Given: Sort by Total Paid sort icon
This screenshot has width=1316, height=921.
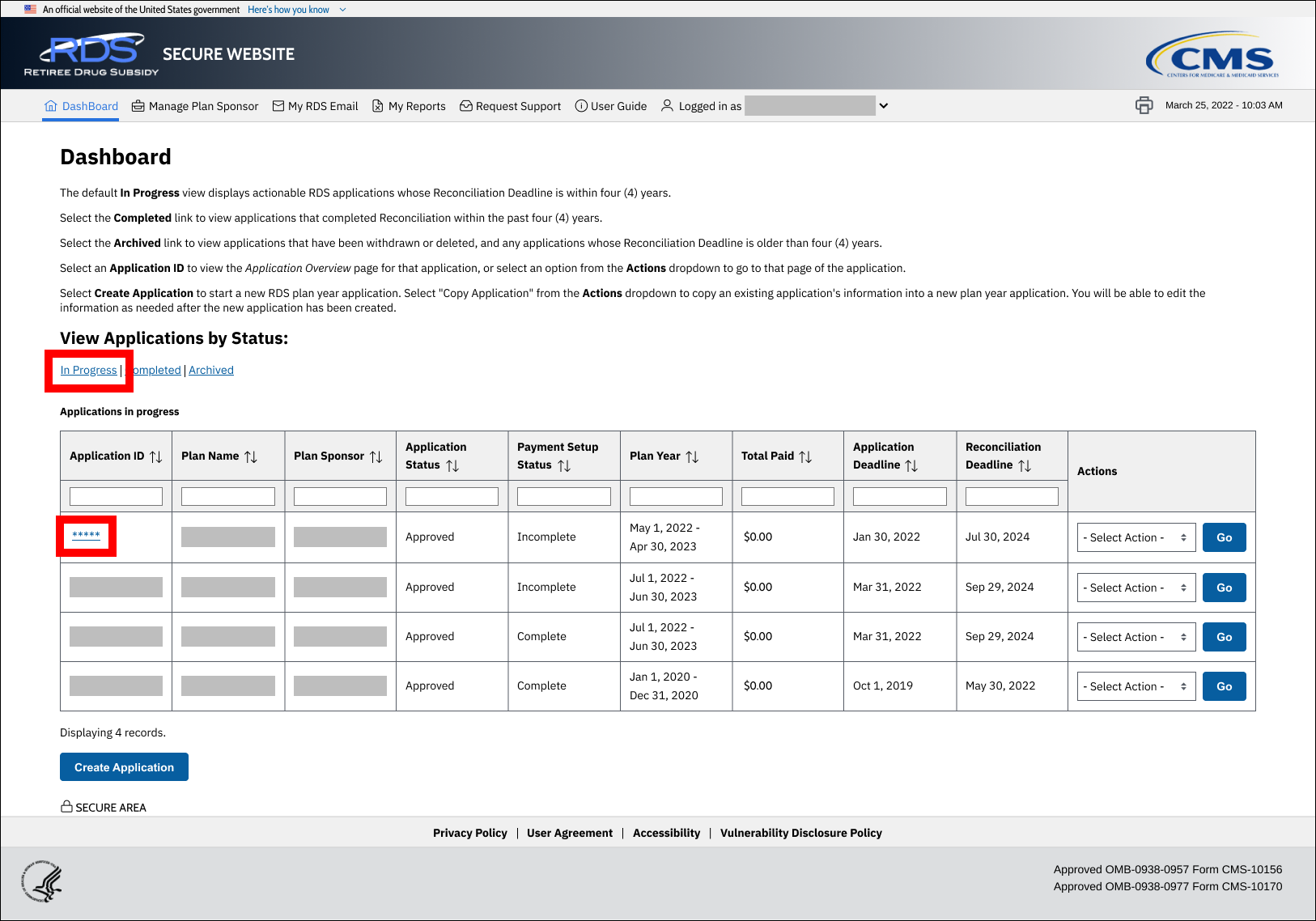Looking at the screenshot, I should coord(805,456).
